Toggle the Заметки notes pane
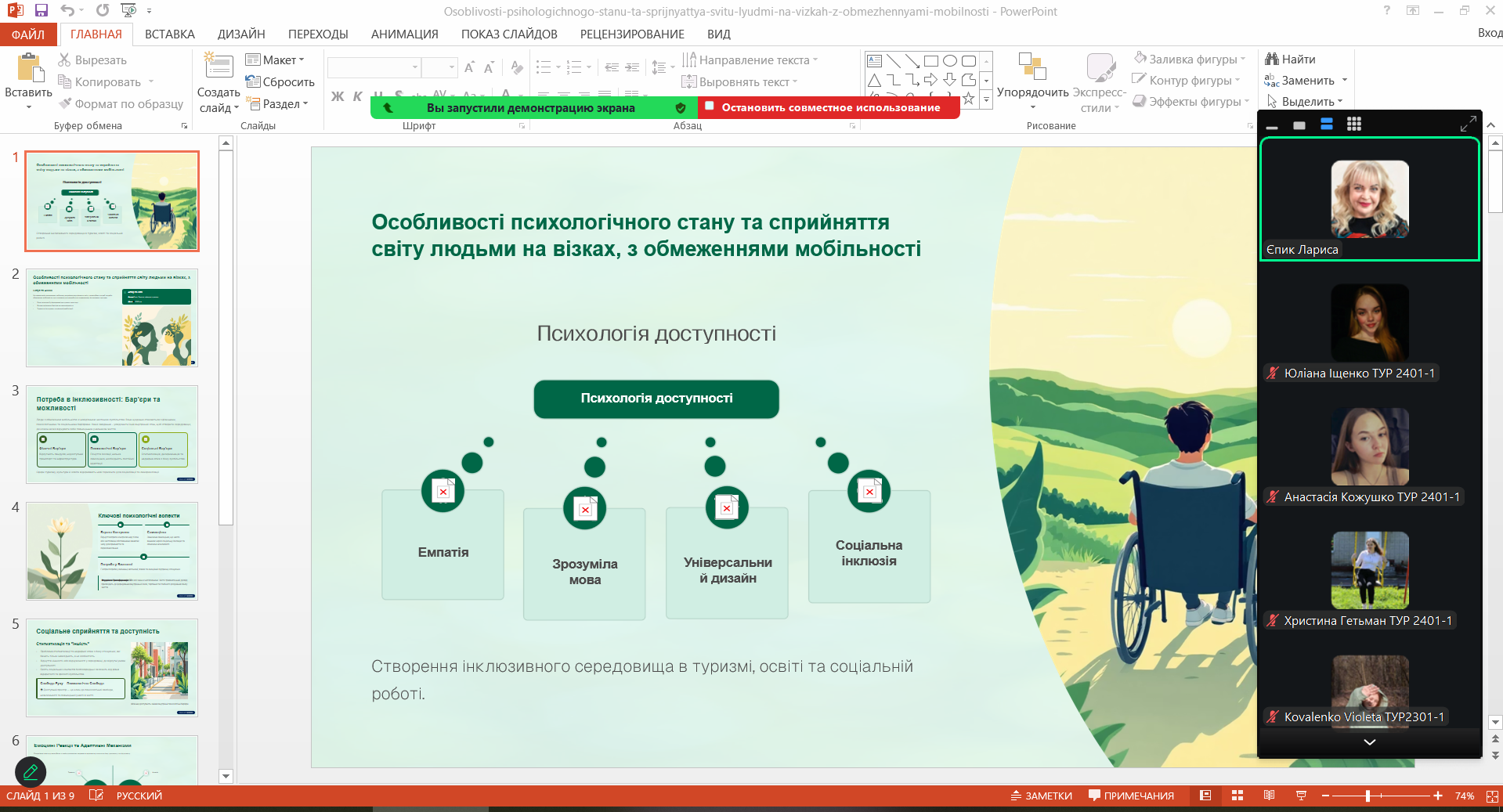The image size is (1503, 812). 1041,796
